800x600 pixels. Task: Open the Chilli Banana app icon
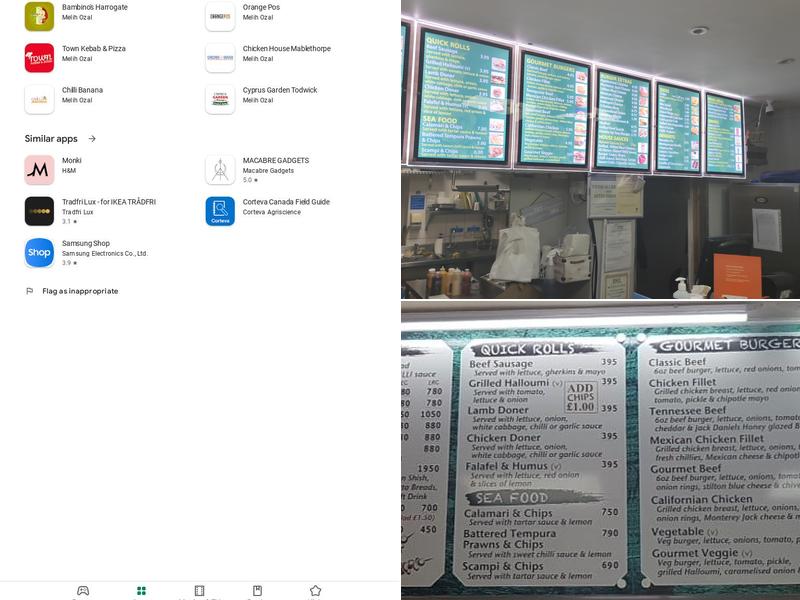click(40, 100)
